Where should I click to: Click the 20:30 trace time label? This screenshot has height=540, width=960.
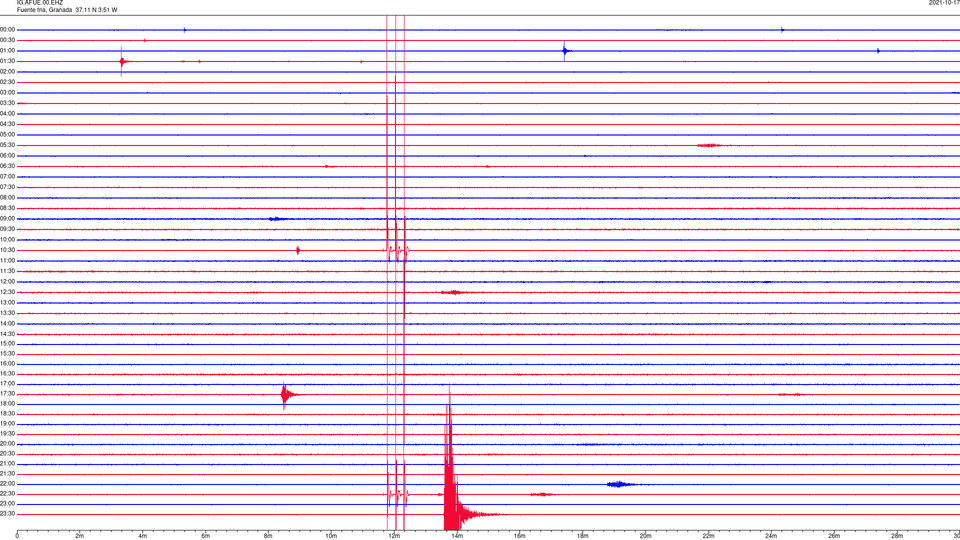point(7,454)
